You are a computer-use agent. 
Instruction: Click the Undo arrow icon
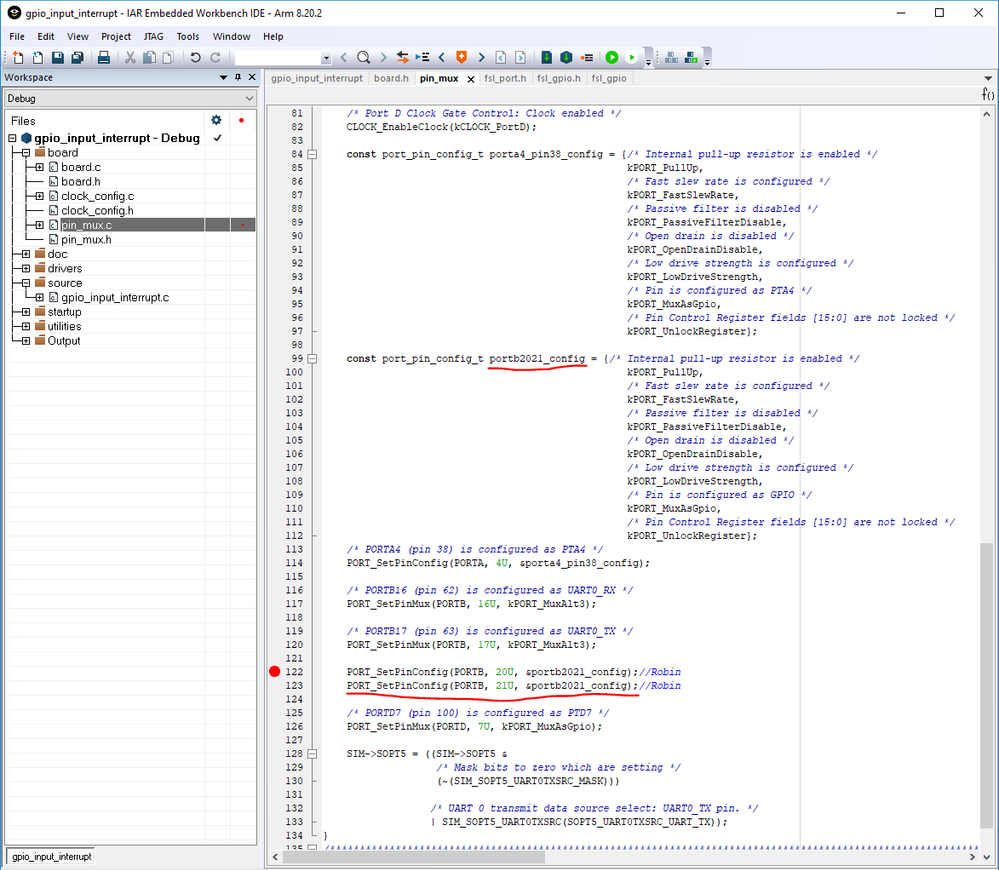point(196,58)
